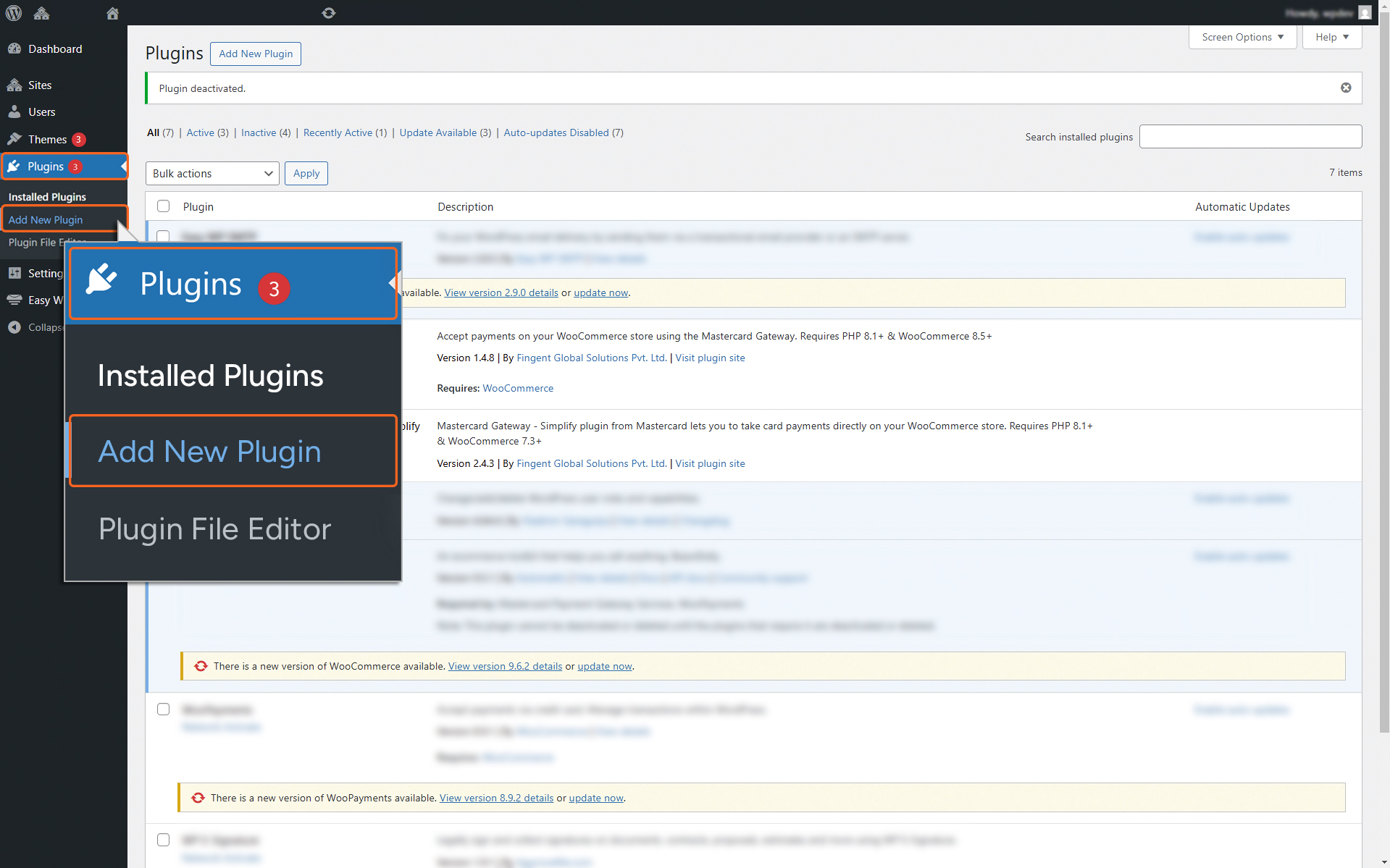Toggle the select-all checkbox in Plugin header

click(x=164, y=206)
